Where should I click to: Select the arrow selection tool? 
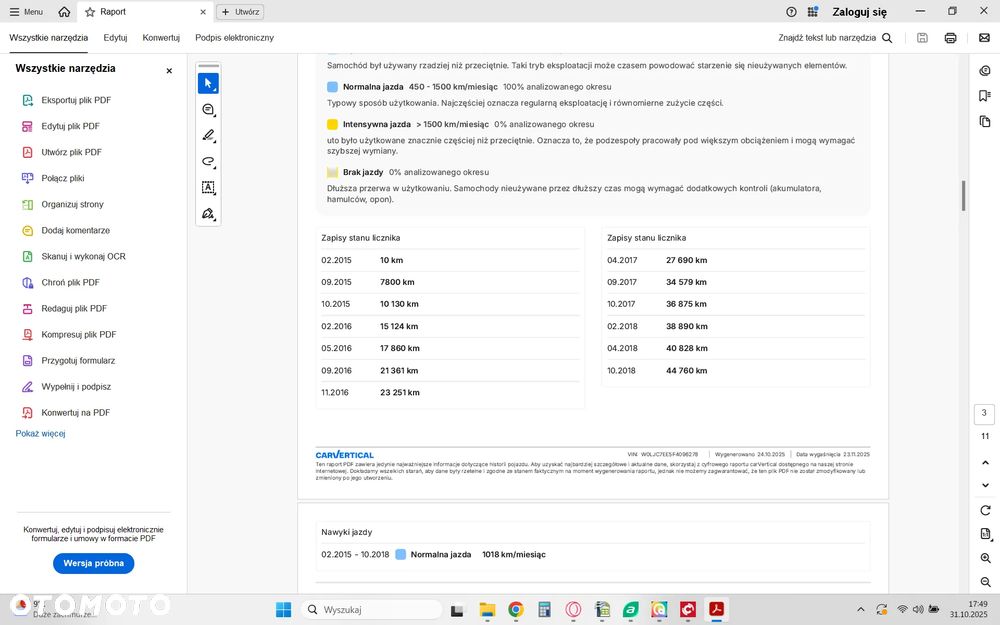coord(208,83)
